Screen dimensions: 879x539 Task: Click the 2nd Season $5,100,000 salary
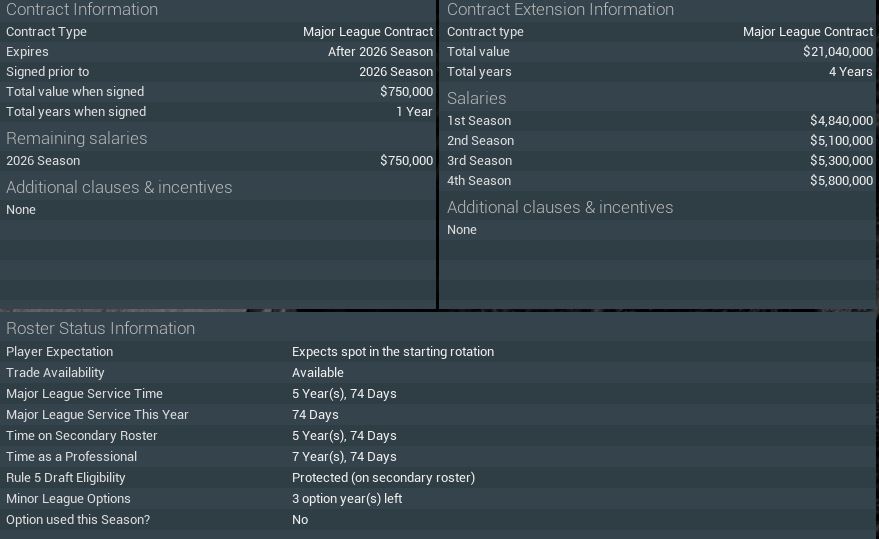(x=841, y=141)
